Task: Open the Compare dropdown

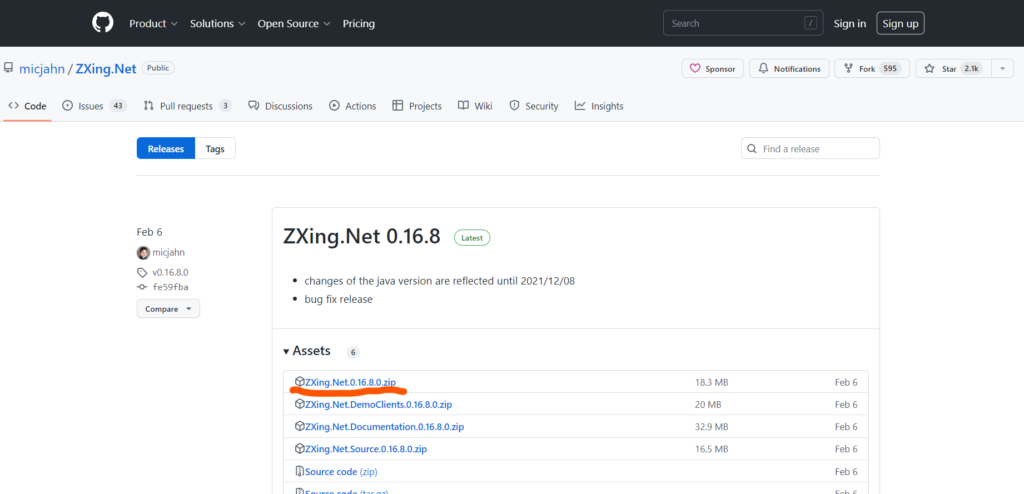Action: coord(168,308)
